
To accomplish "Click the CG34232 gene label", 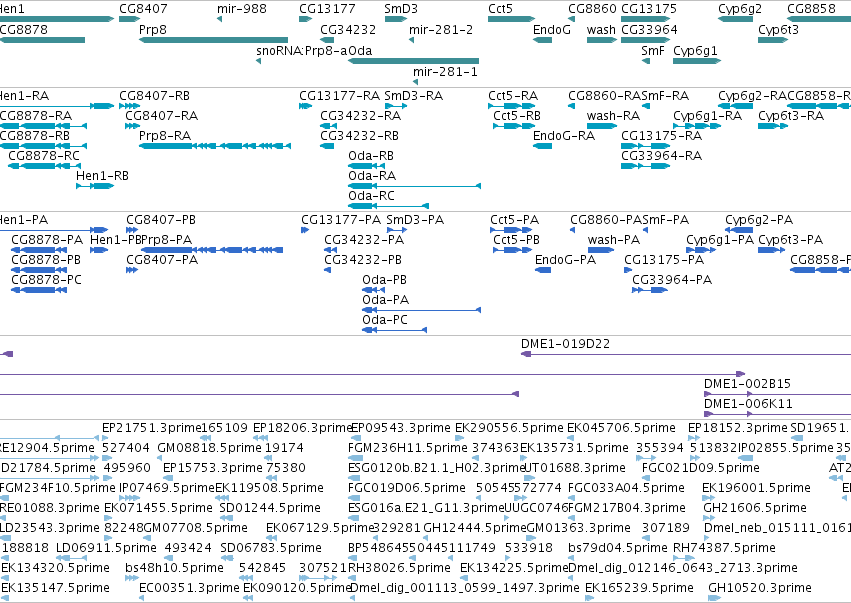I will 348,30.
